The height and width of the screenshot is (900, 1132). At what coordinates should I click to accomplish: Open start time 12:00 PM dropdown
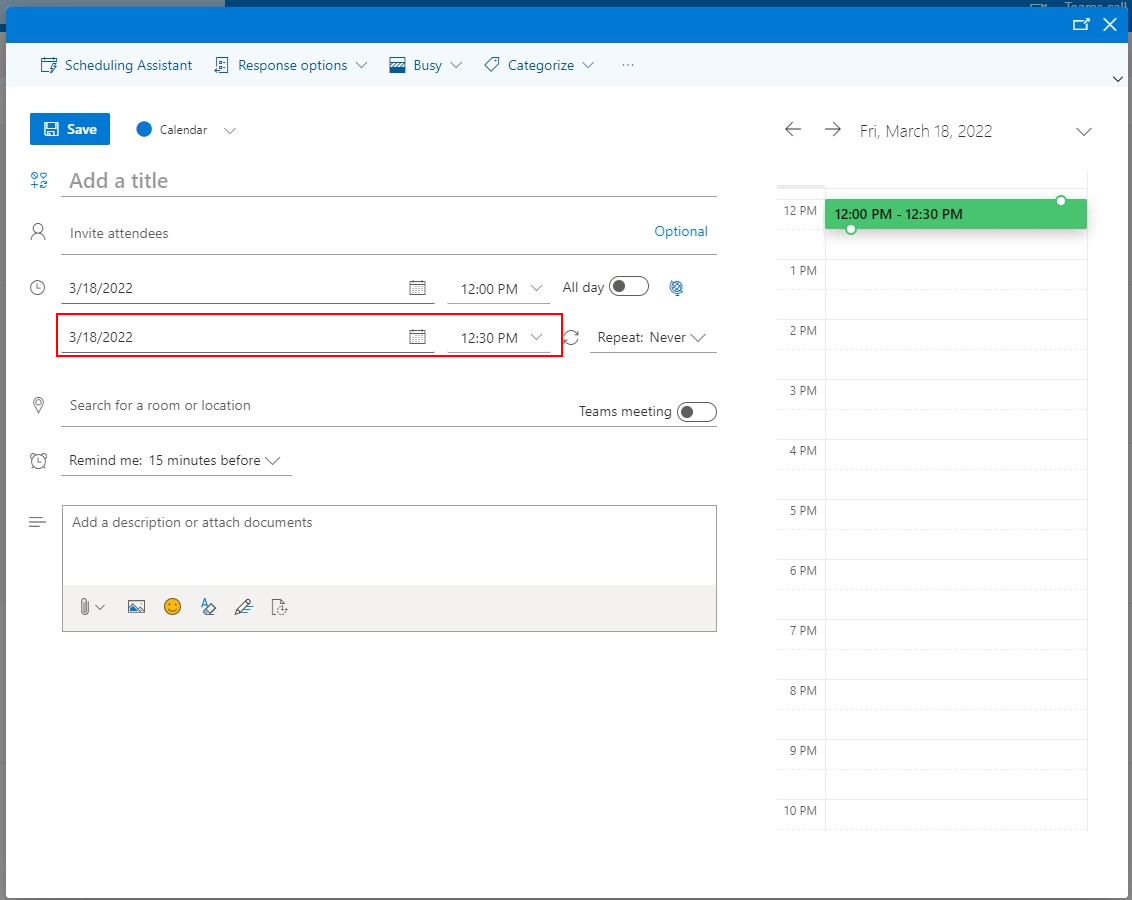[498, 289]
